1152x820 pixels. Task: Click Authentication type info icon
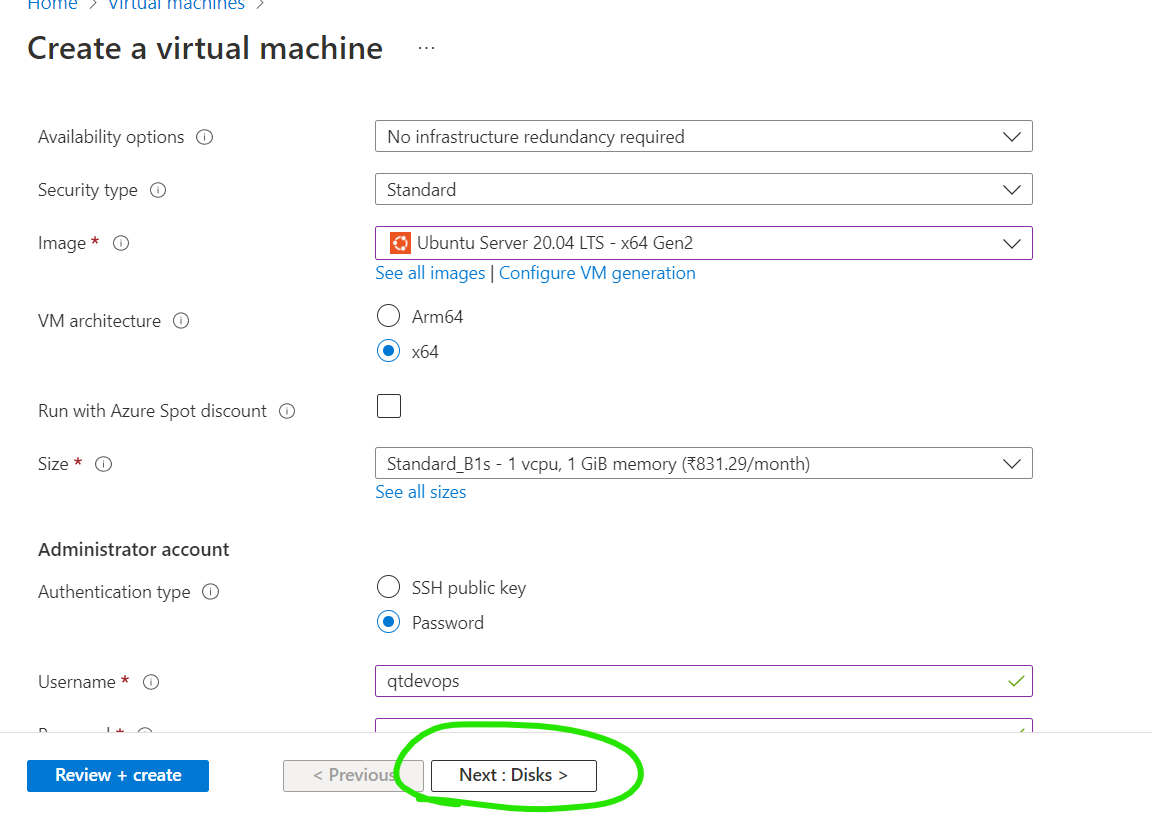click(x=211, y=592)
